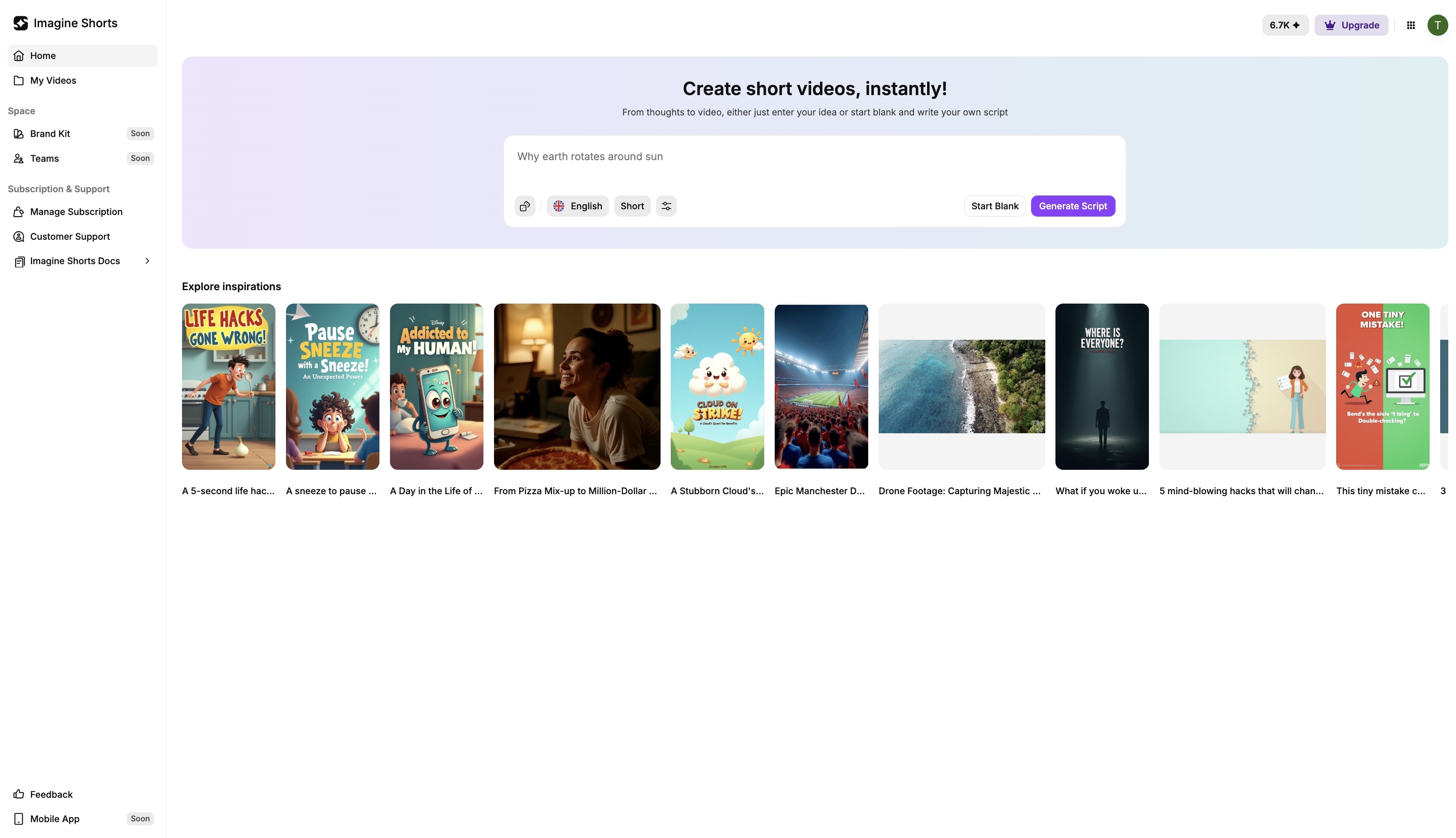
Task: Open the Addicted to My Human thumbnail
Action: (437, 387)
